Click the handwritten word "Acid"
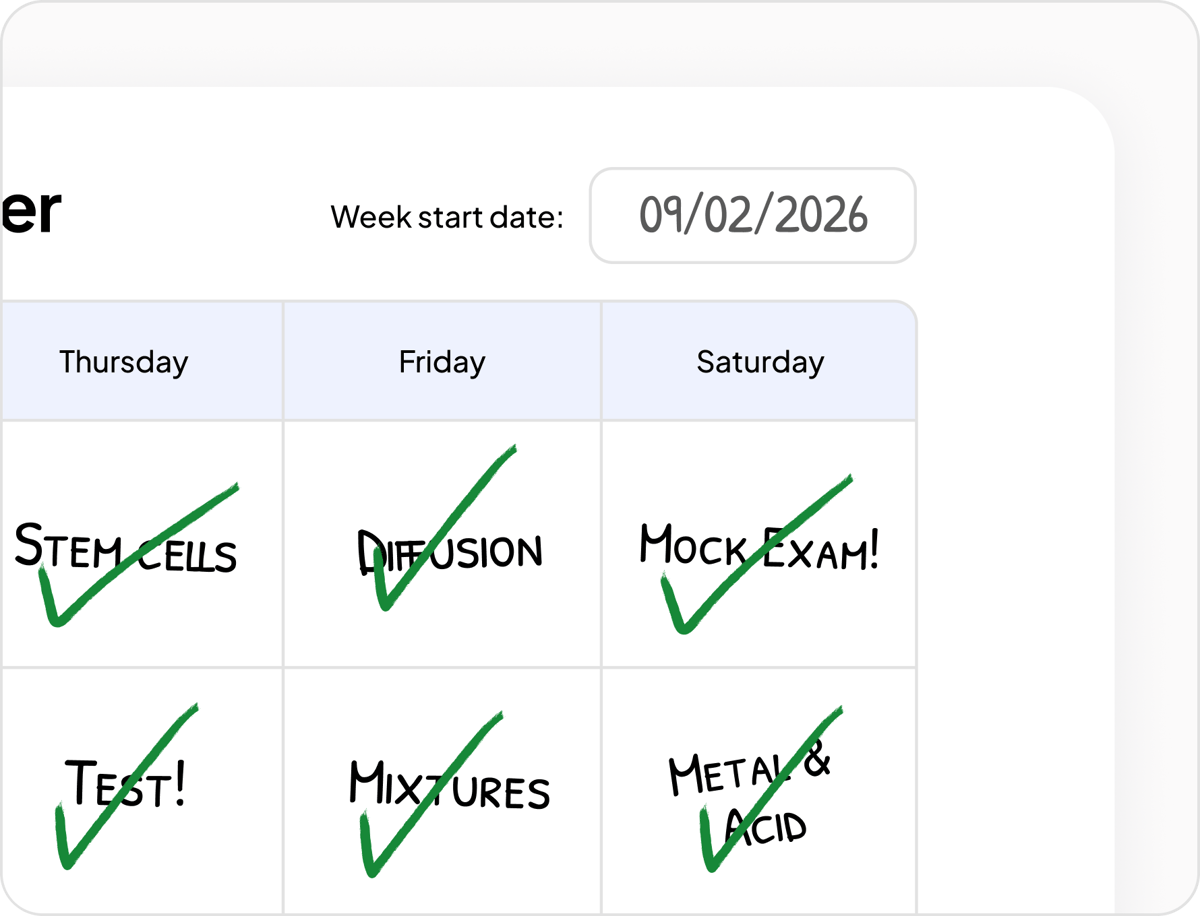Image resolution: width=1200 pixels, height=916 pixels. click(768, 828)
